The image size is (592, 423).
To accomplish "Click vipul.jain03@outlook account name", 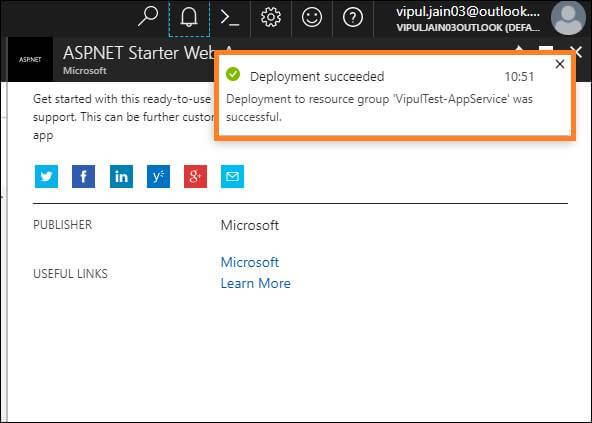I will tap(468, 12).
